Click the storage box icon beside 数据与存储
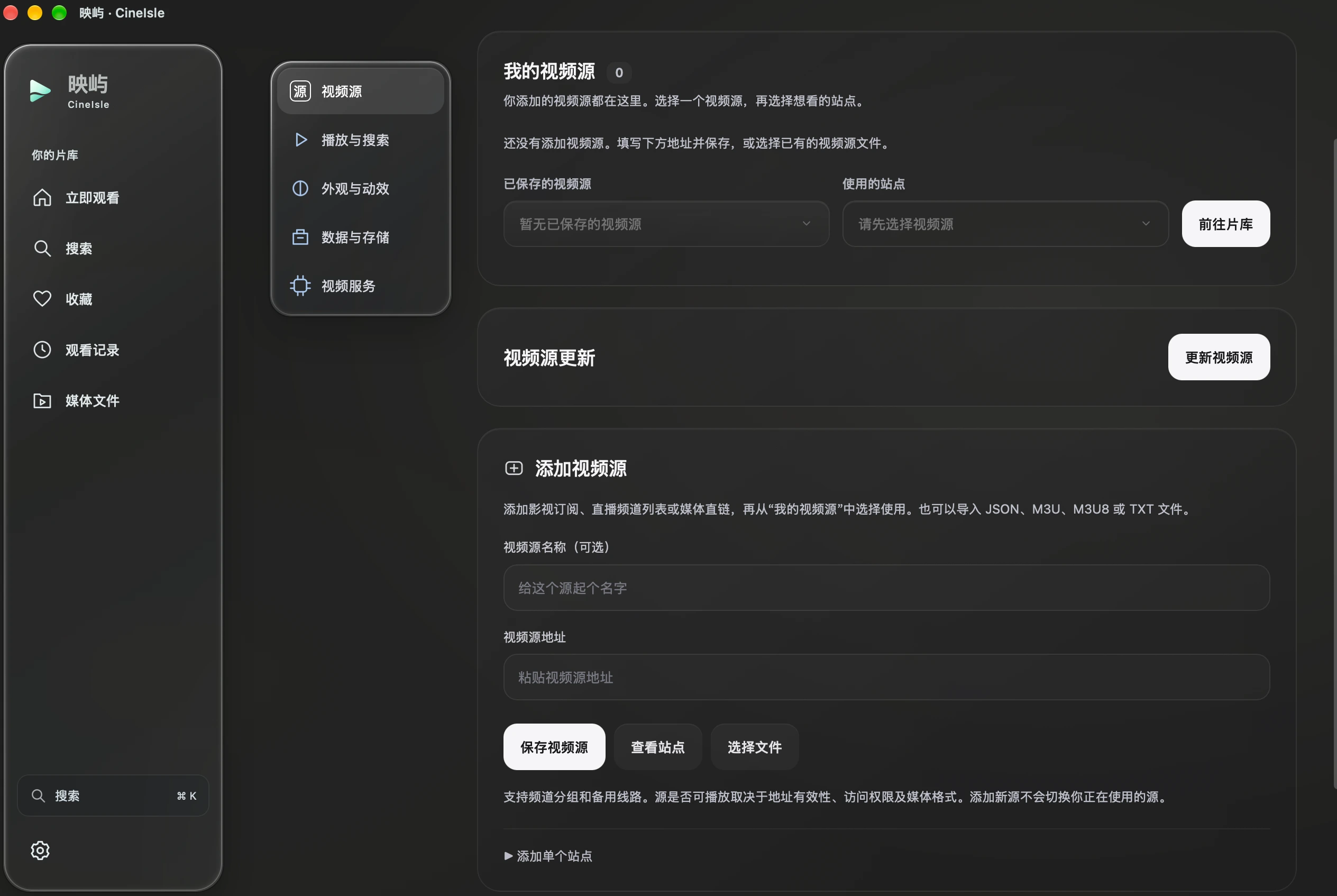Image resolution: width=1337 pixels, height=896 pixels. pyautogui.click(x=300, y=236)
